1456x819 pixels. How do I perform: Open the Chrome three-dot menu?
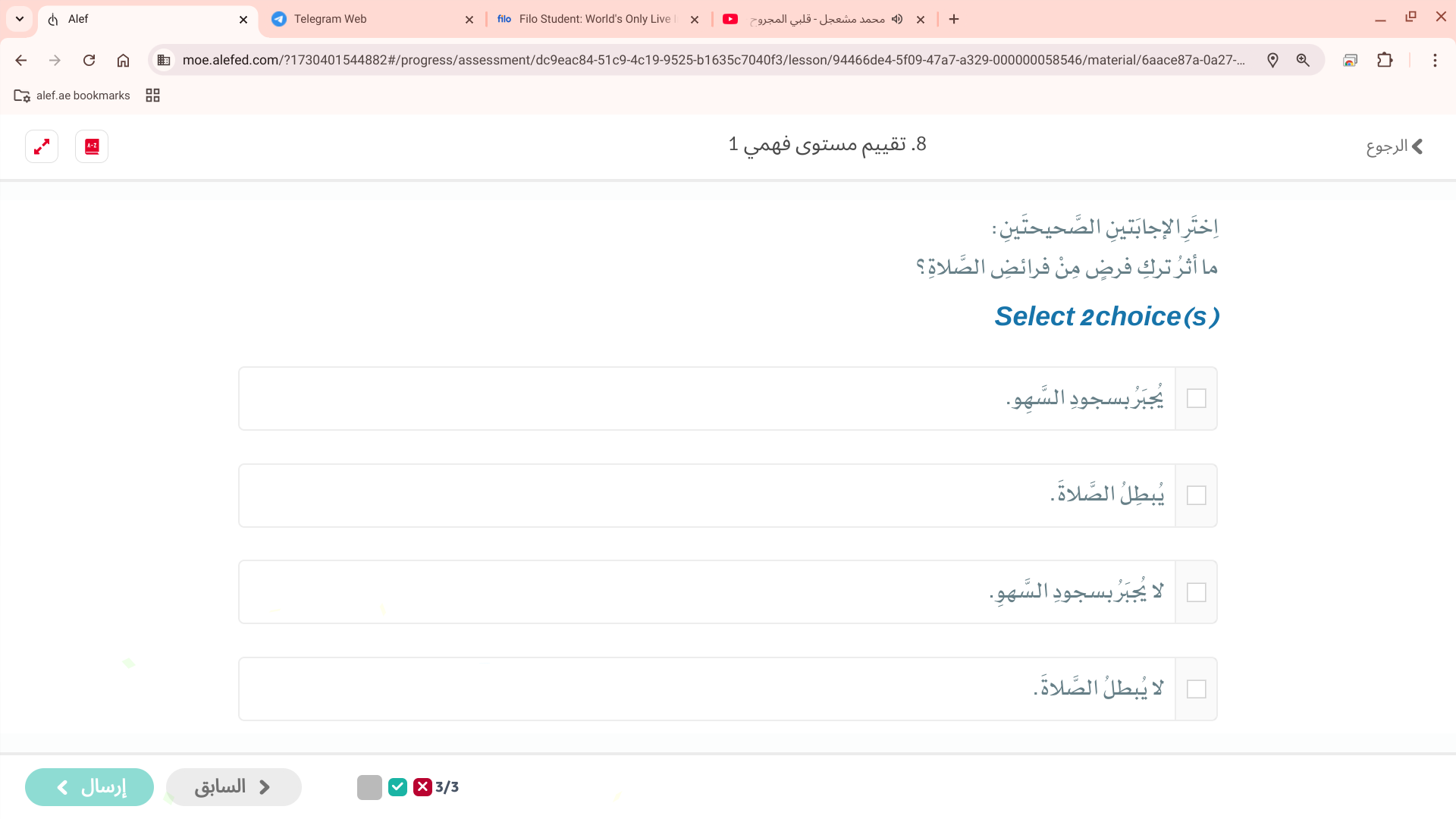(x=1435, y=61)
